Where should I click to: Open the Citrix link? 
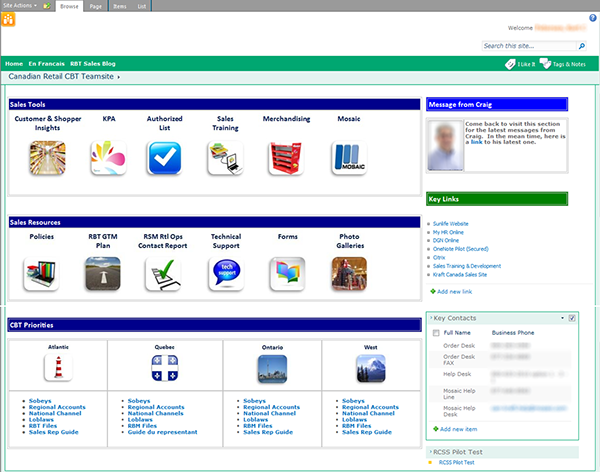tap(439, 257)
